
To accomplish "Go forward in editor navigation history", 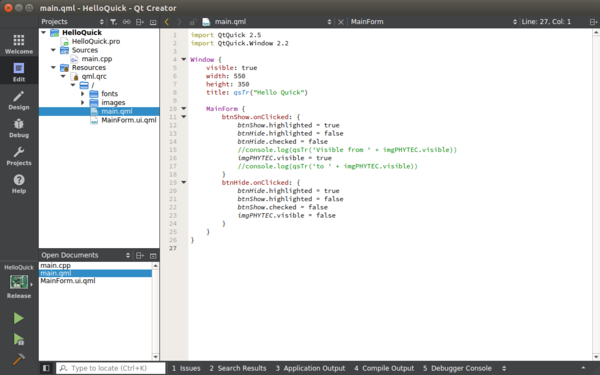I will click(179, 22).
